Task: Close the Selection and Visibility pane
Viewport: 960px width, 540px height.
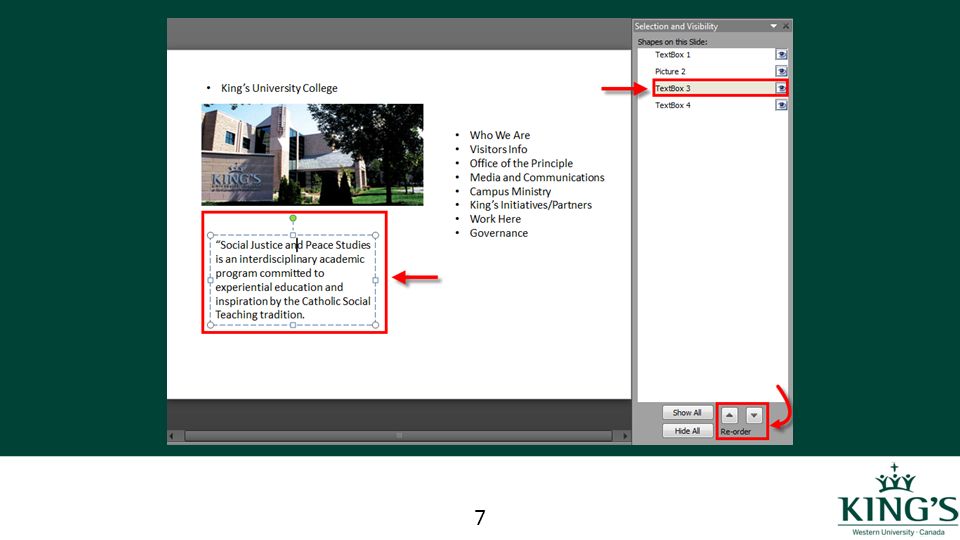Action: [786, 26]
